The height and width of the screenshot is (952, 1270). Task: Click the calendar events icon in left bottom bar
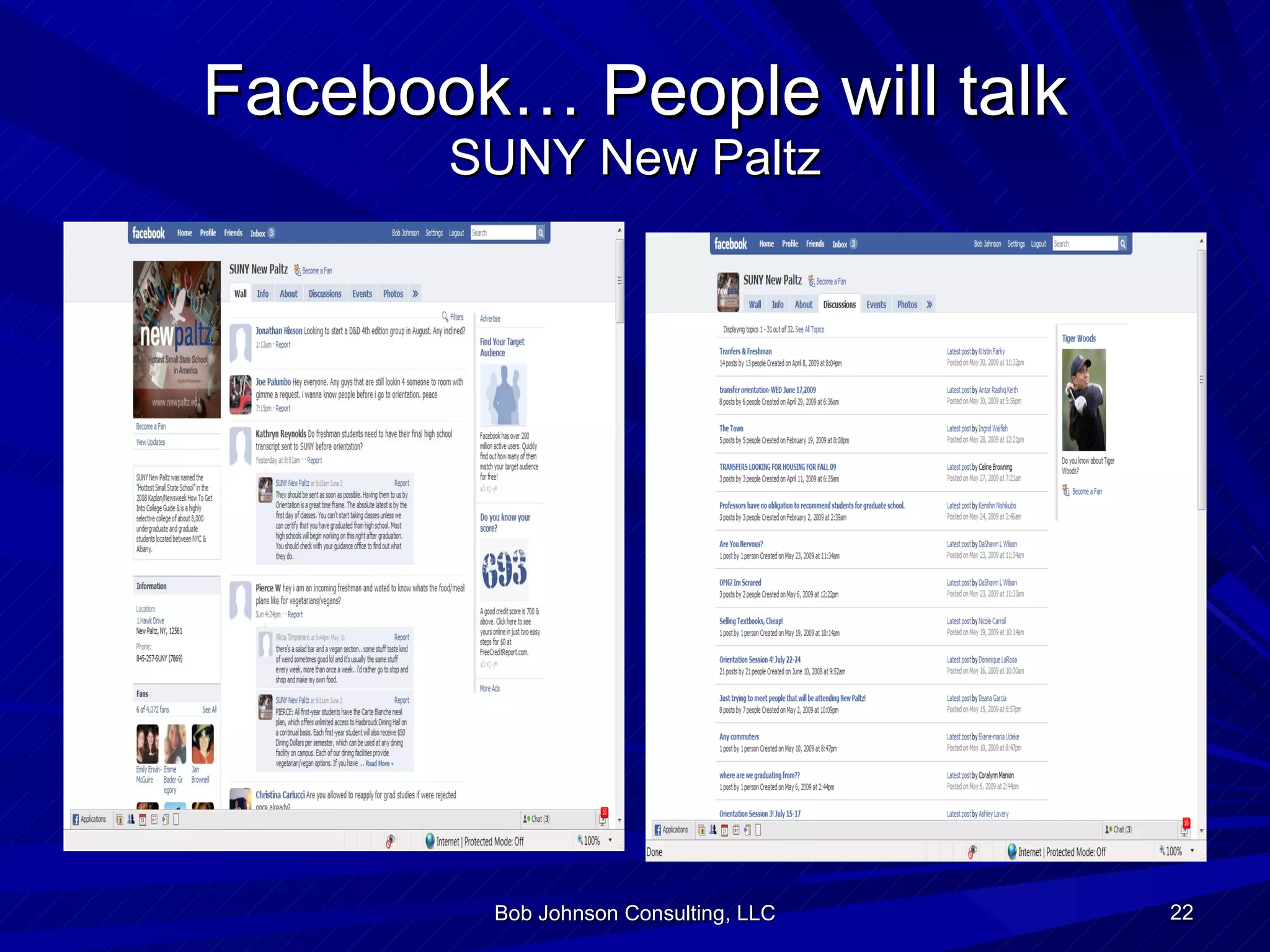coord(143,819)
